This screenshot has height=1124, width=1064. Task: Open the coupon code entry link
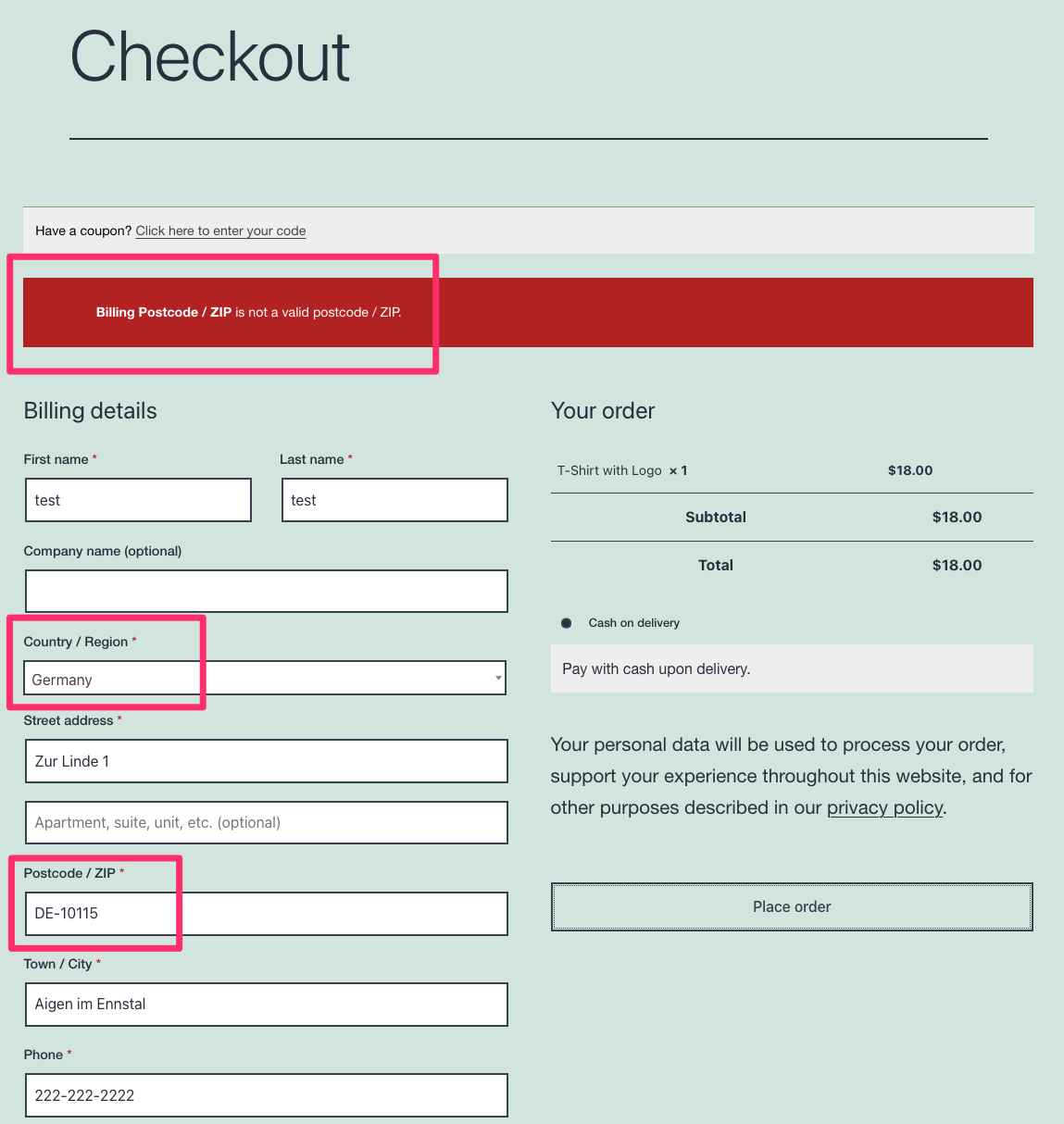pos(219,231)
